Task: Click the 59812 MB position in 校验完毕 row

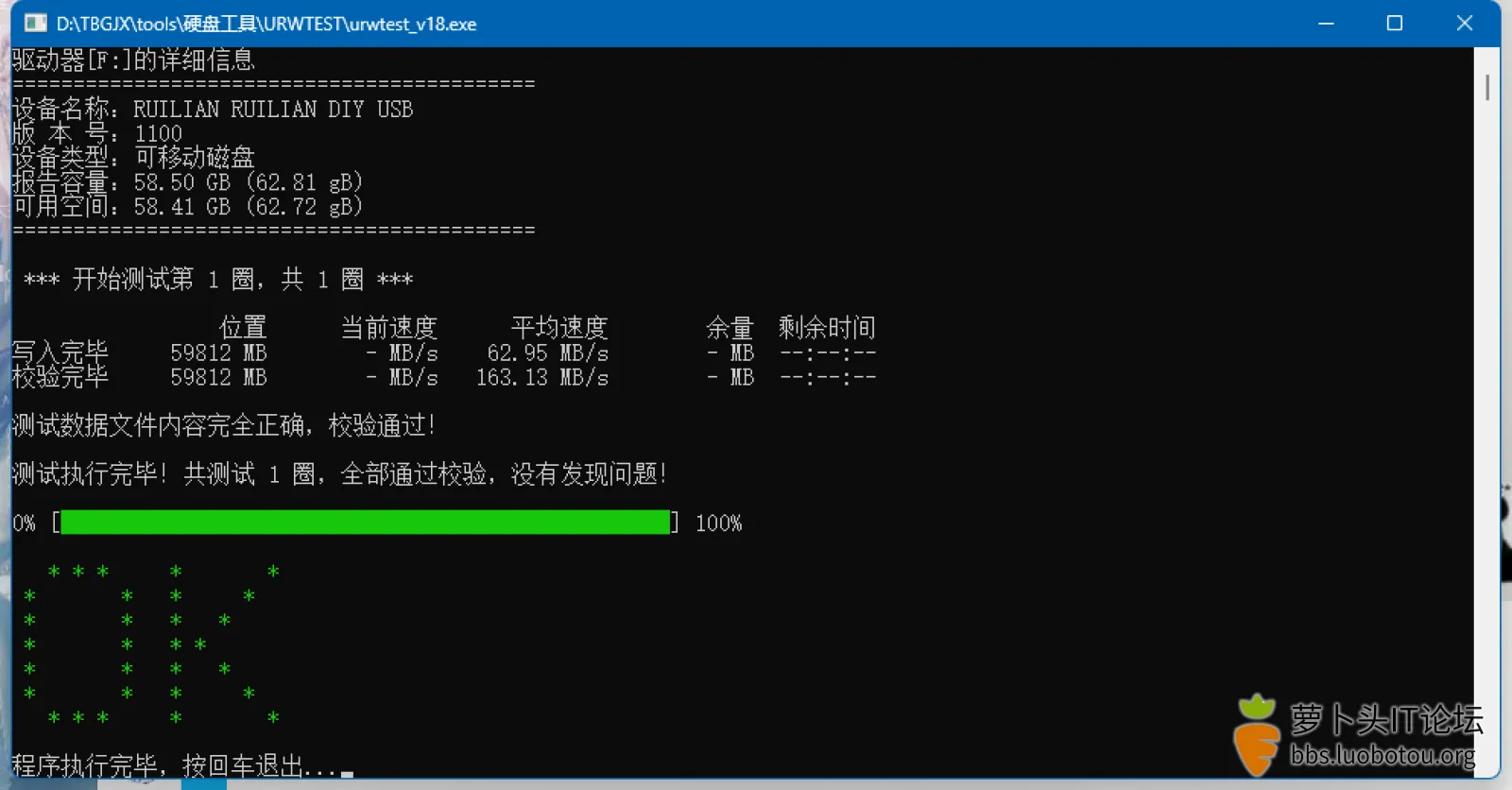Action: (x=218, y=378)
